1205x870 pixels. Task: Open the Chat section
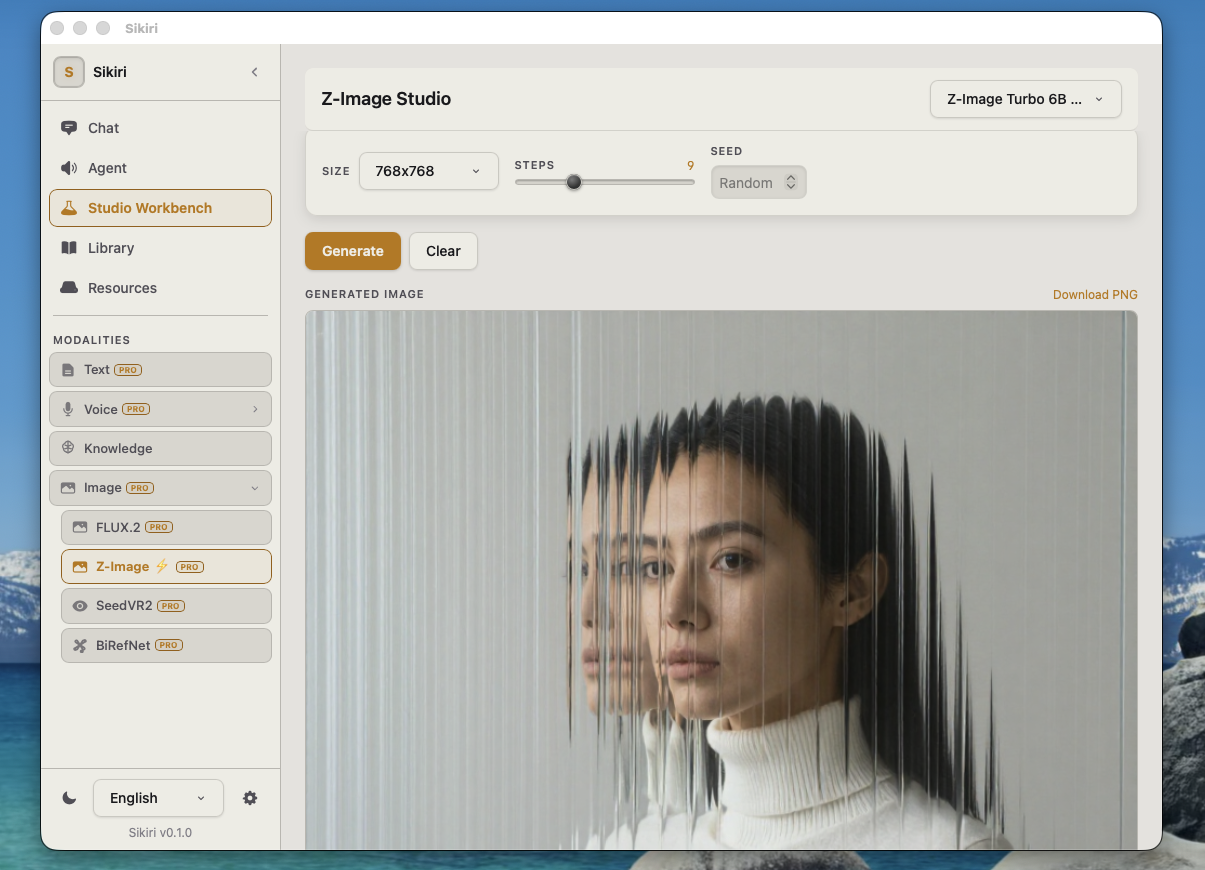click(x=160, y=128)
